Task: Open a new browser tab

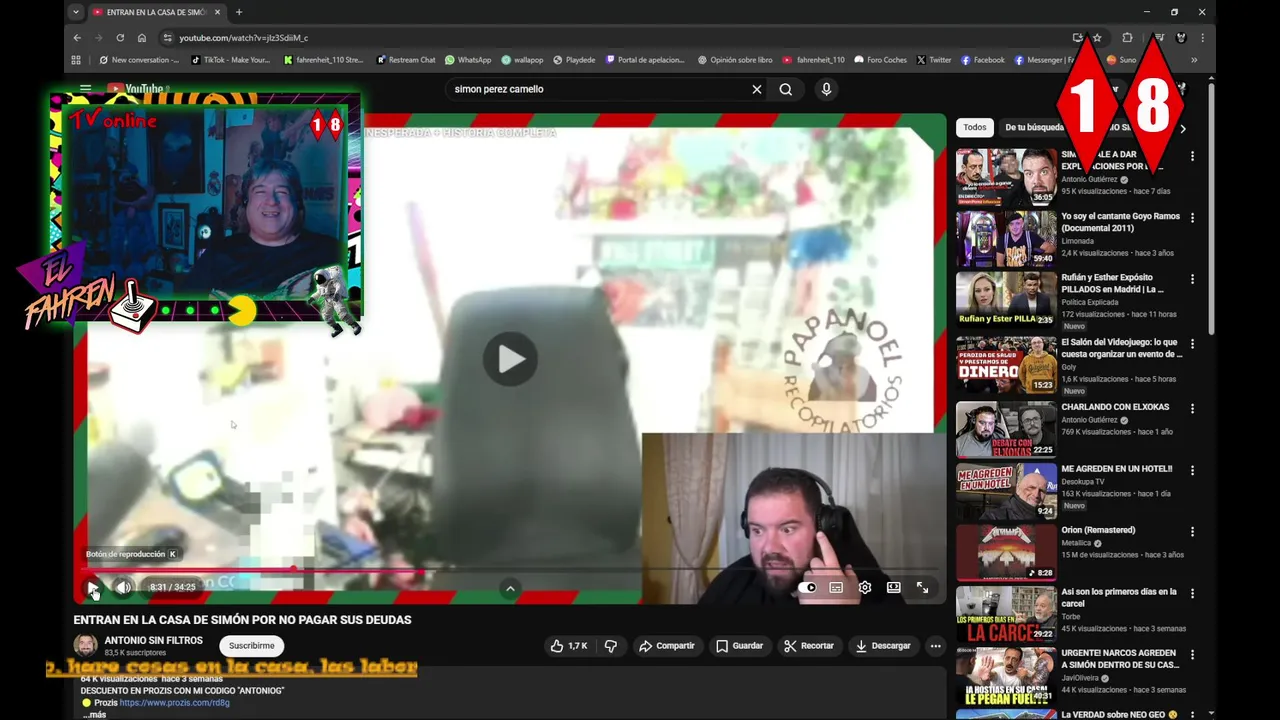Action: [x=238, y=12]
